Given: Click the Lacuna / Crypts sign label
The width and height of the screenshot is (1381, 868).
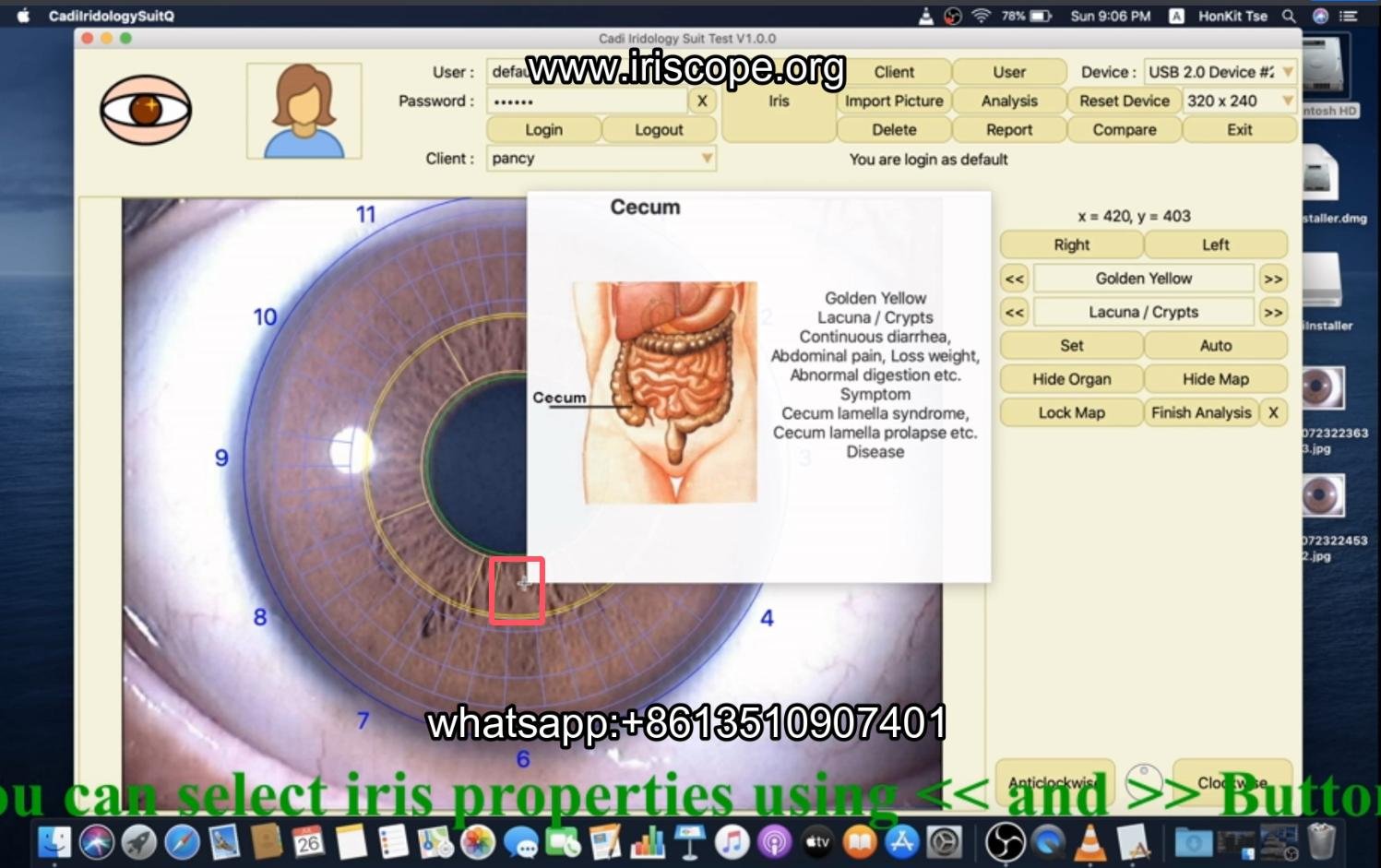Looking at the screenshot, I should pyautogui.click(x=1144, y=313).
